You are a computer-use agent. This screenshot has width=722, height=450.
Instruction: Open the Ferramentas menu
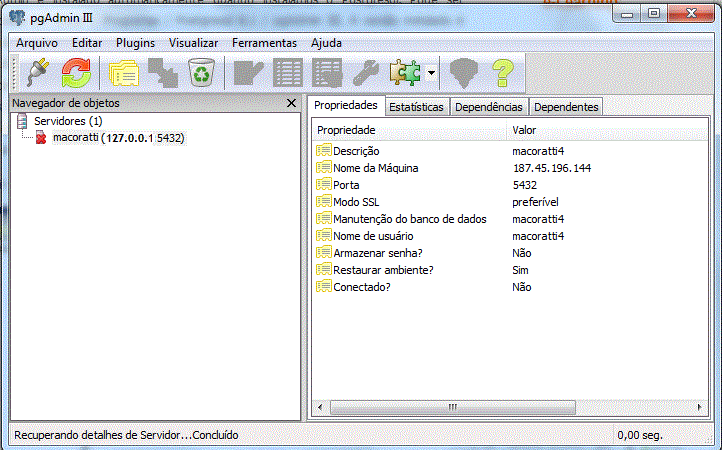click(x=264, y=43)
